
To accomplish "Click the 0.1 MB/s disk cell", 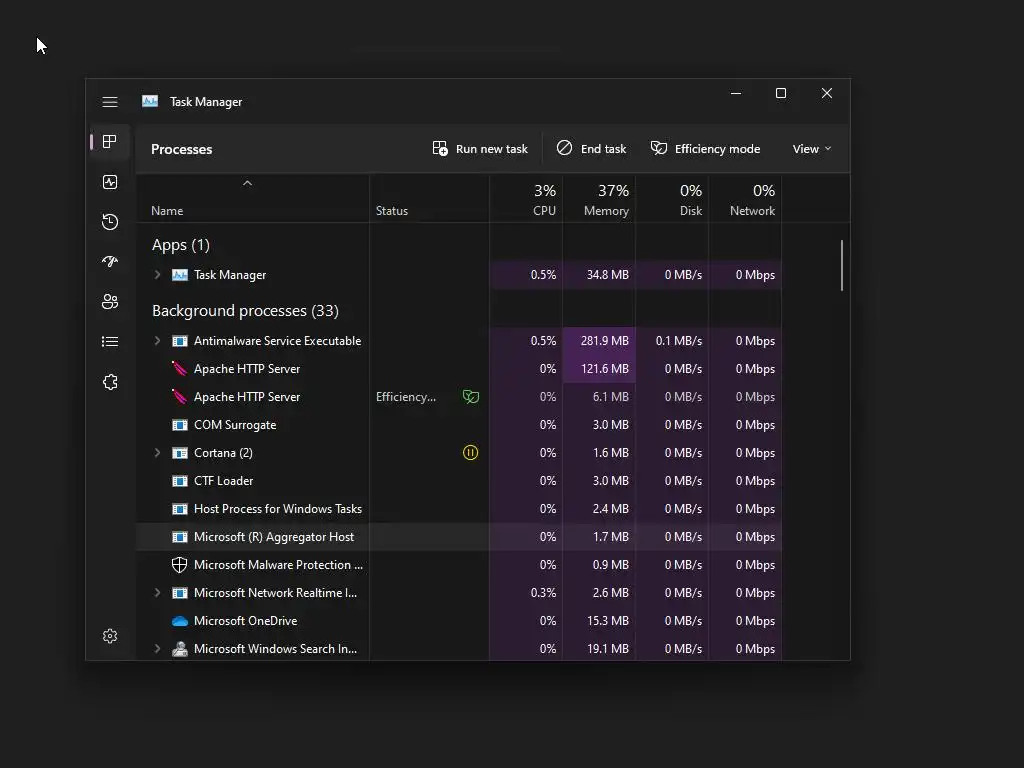I will pyautogui.click(x=672, y=341).
